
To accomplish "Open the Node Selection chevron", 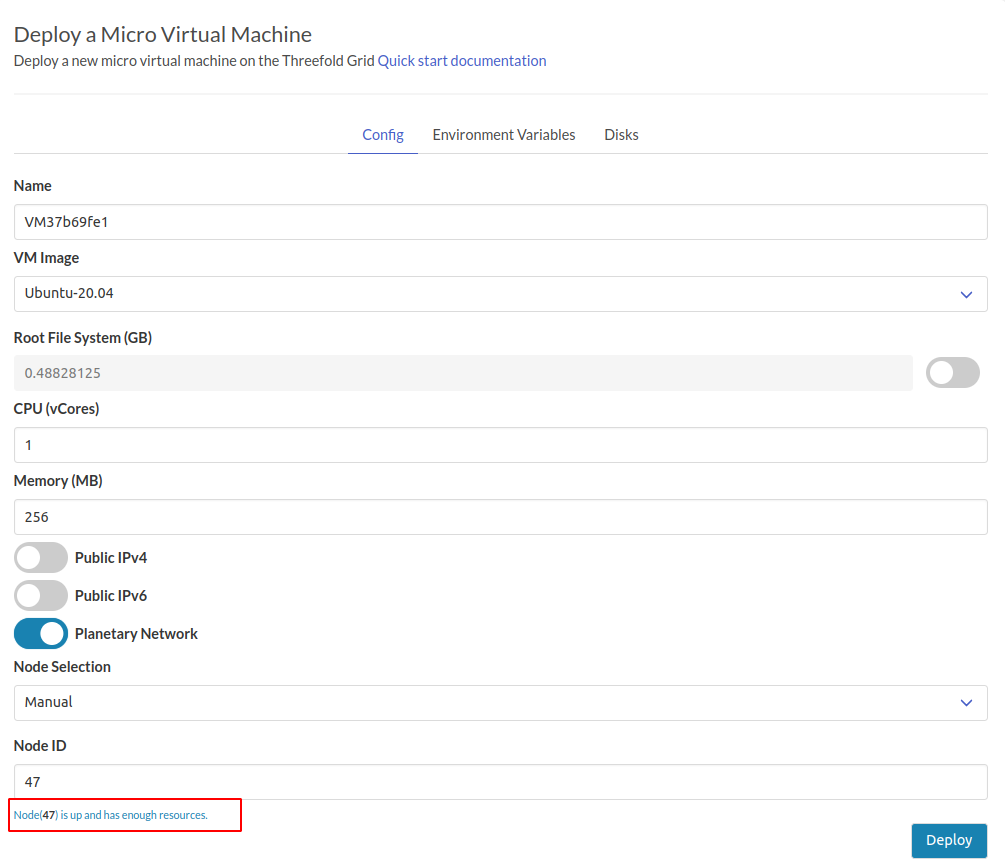I will pyautogui.click(x=966, y=702).
